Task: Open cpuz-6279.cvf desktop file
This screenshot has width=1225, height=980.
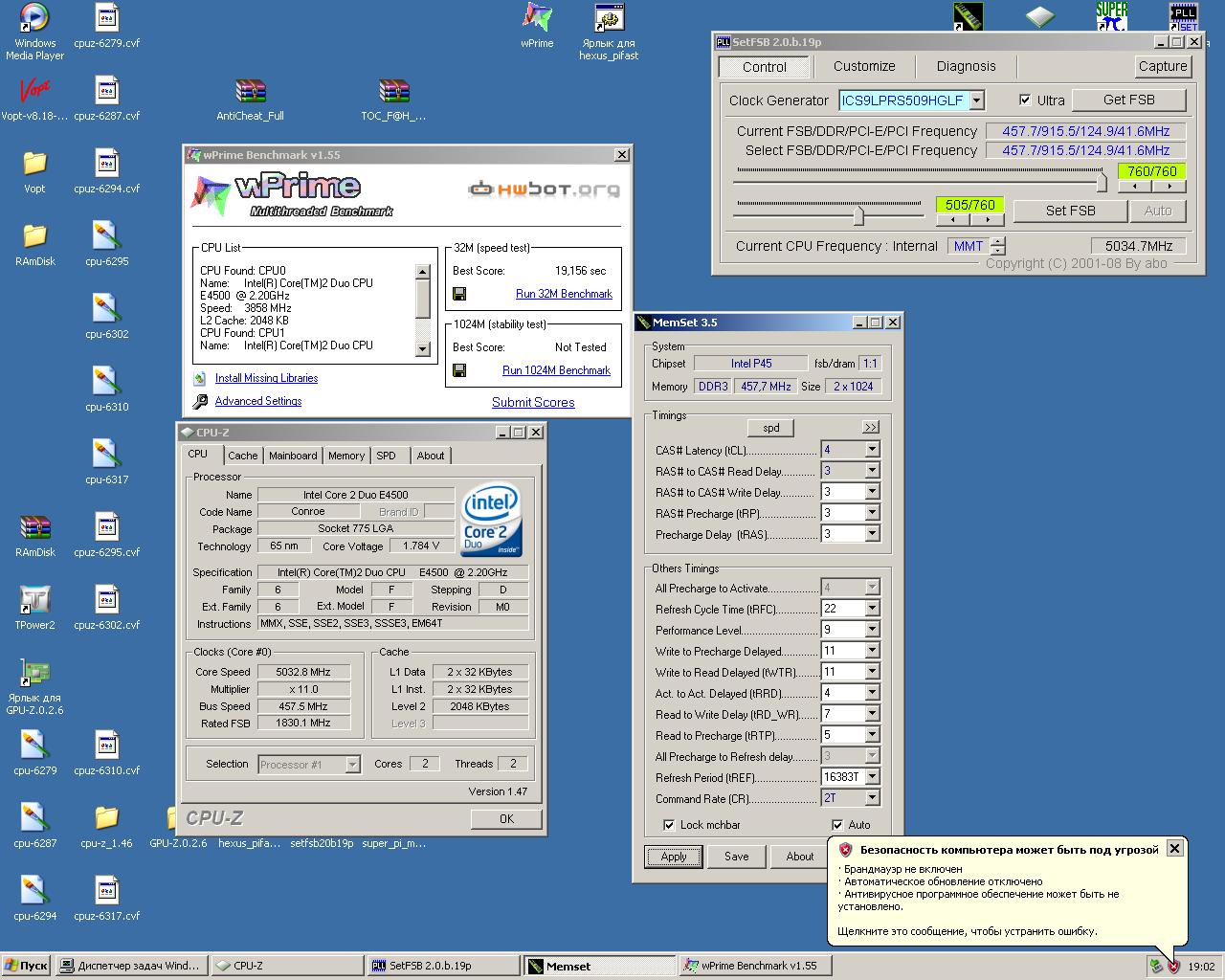Action: tap(106, 17)
